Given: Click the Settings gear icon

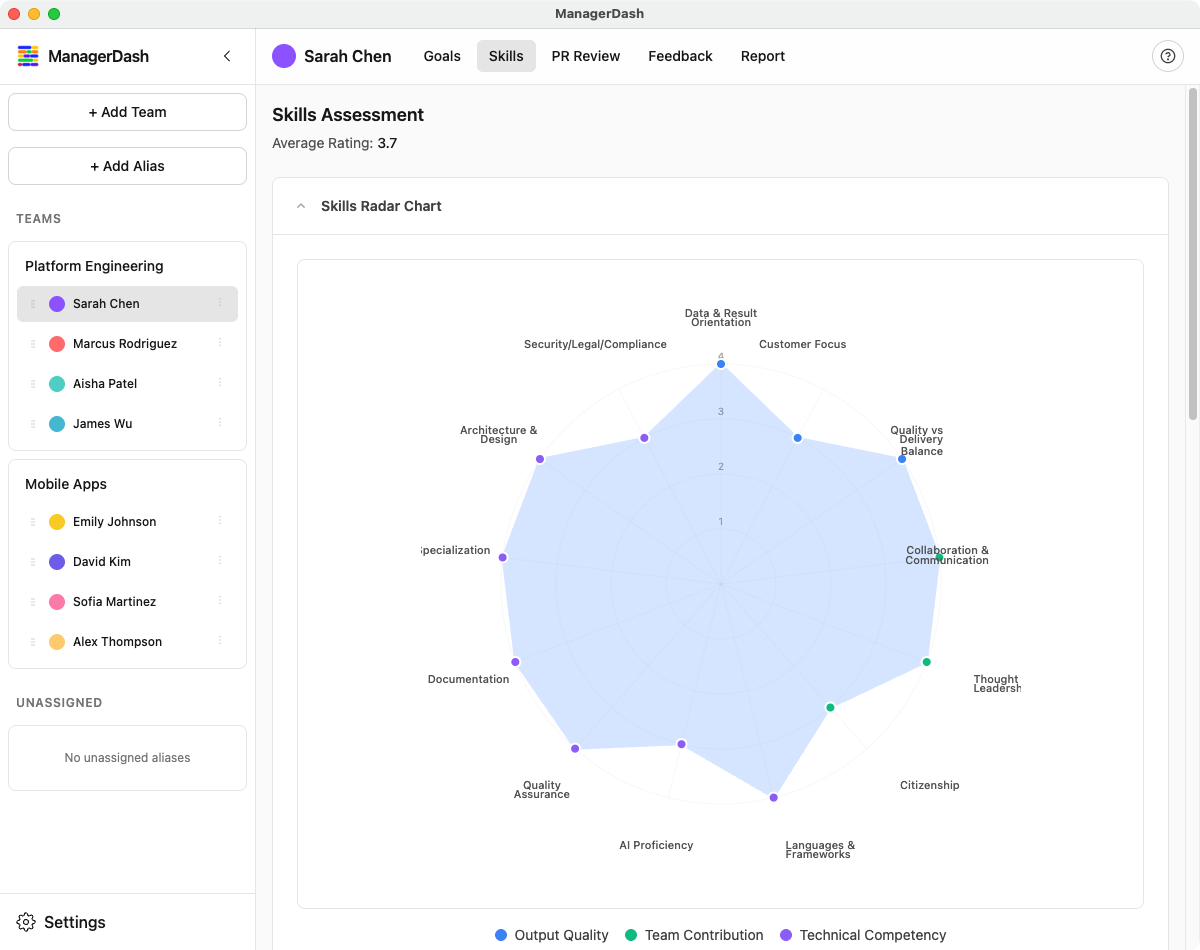Looking at the screenshot, I should coord(27,922).
